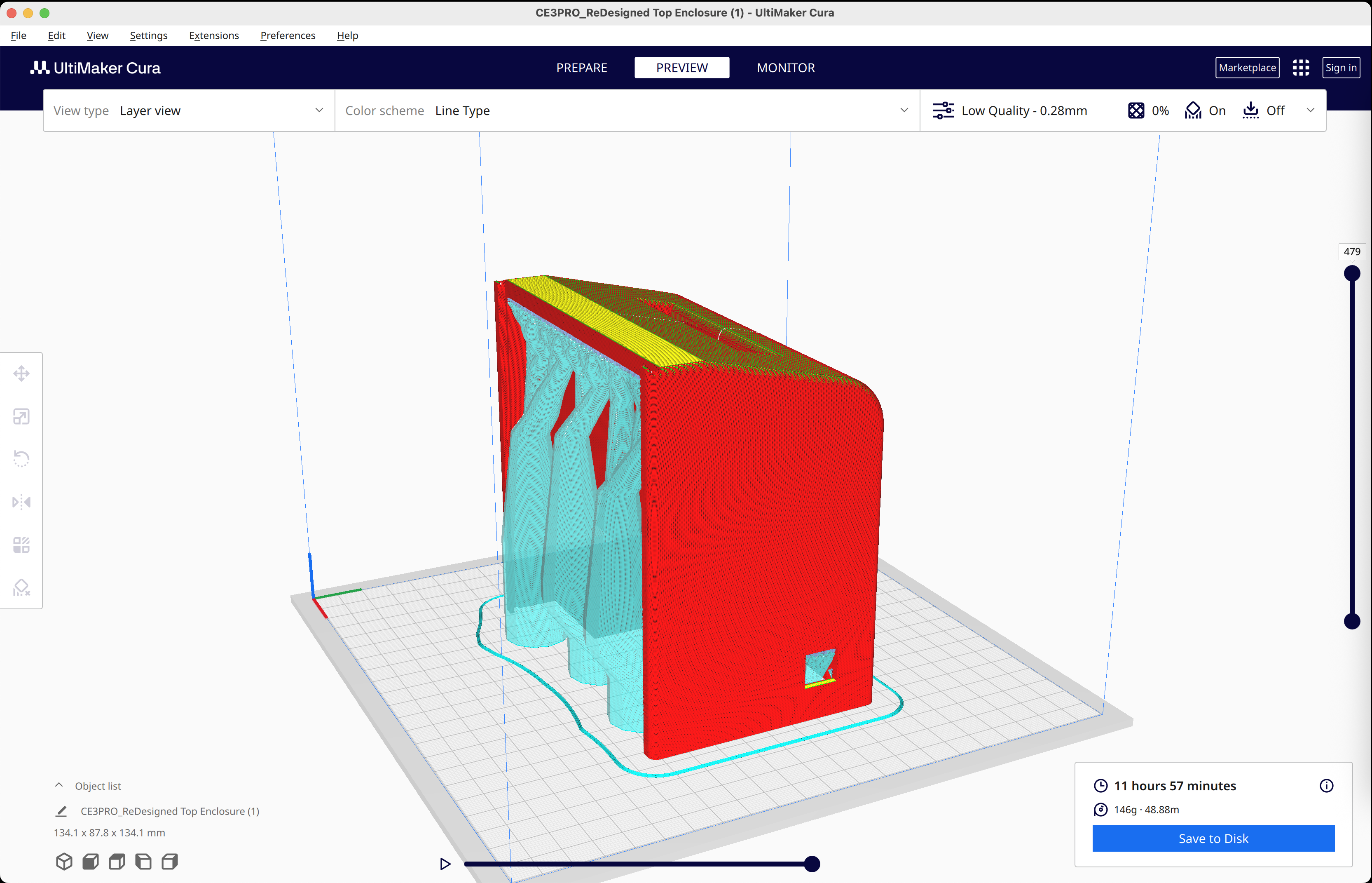Click the infill percentage icon

(1136, 110)
